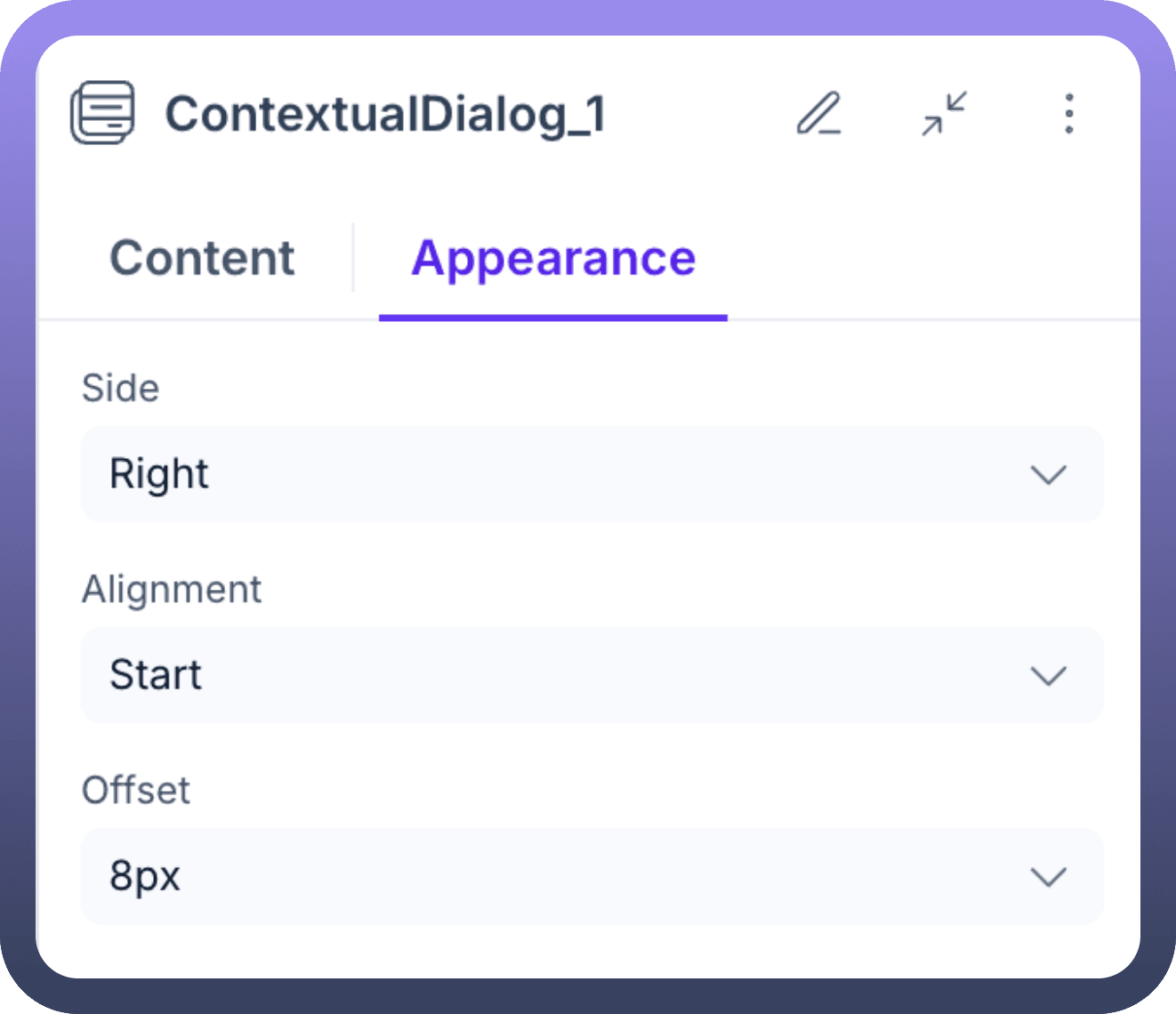Screen dimensions: 1176x1014
Task: Click the ContextualDialog_1 title text
Action: click(x=385, y=115)
